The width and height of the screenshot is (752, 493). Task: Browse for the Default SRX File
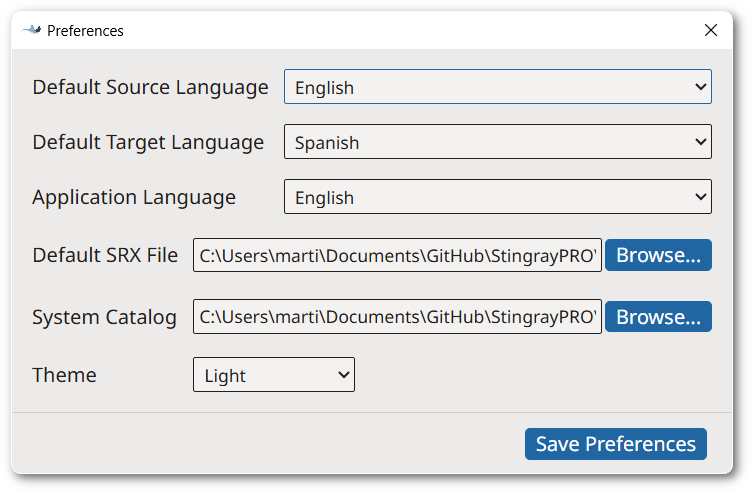[658, 255]
